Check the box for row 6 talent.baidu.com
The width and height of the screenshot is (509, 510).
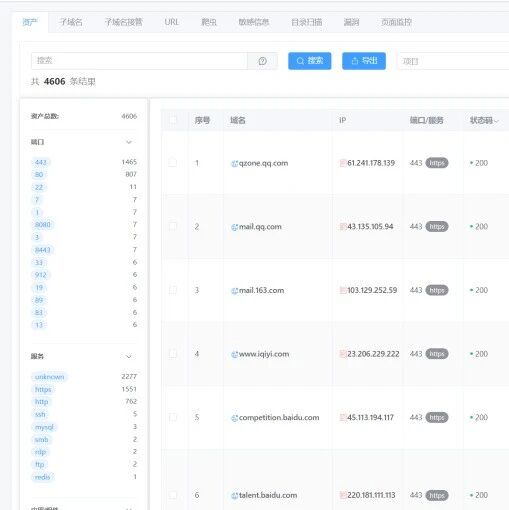(173, 495)
